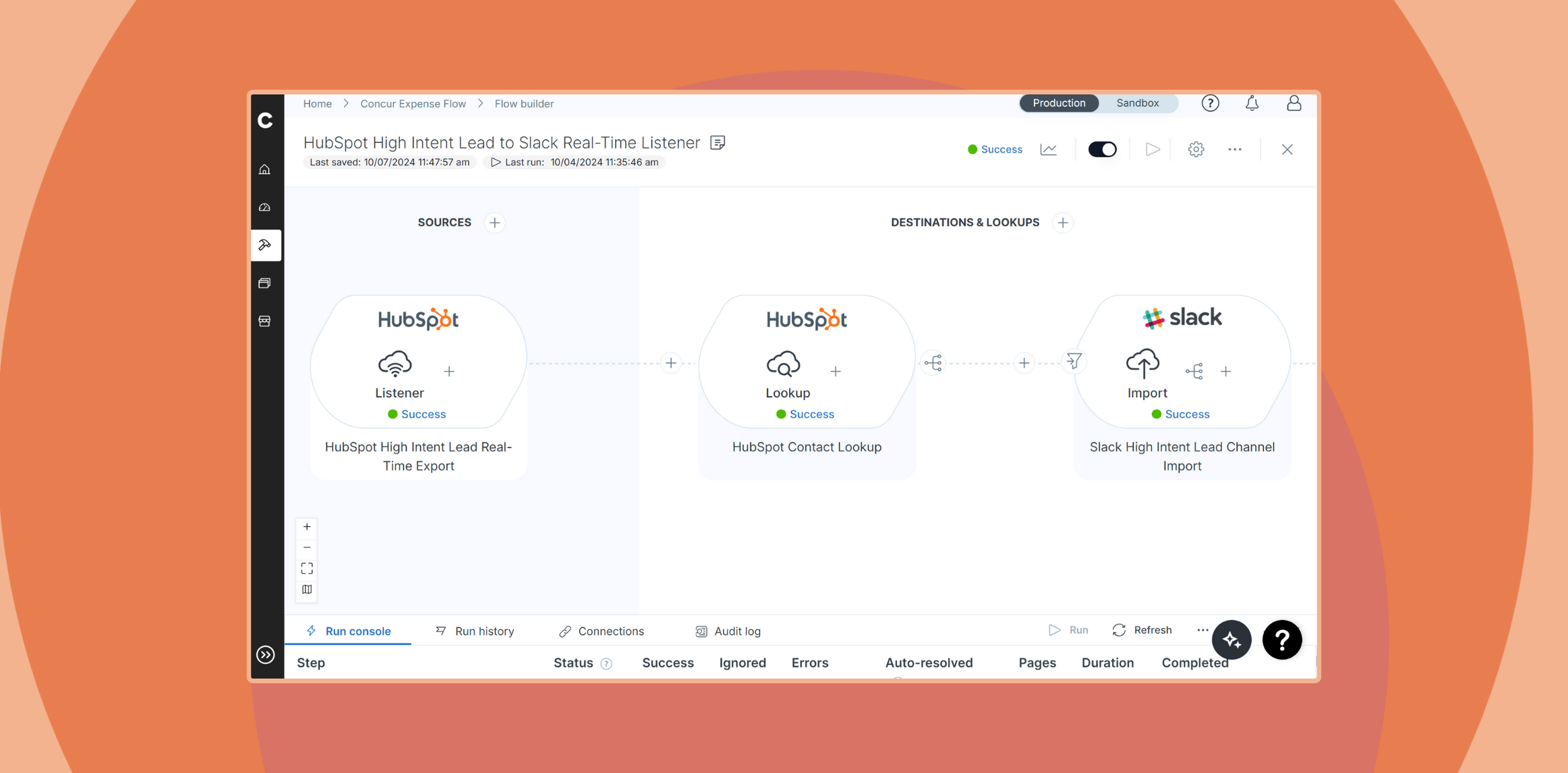
Task: Click the plus inside the Lookup bubble
Action: point(836,372)
